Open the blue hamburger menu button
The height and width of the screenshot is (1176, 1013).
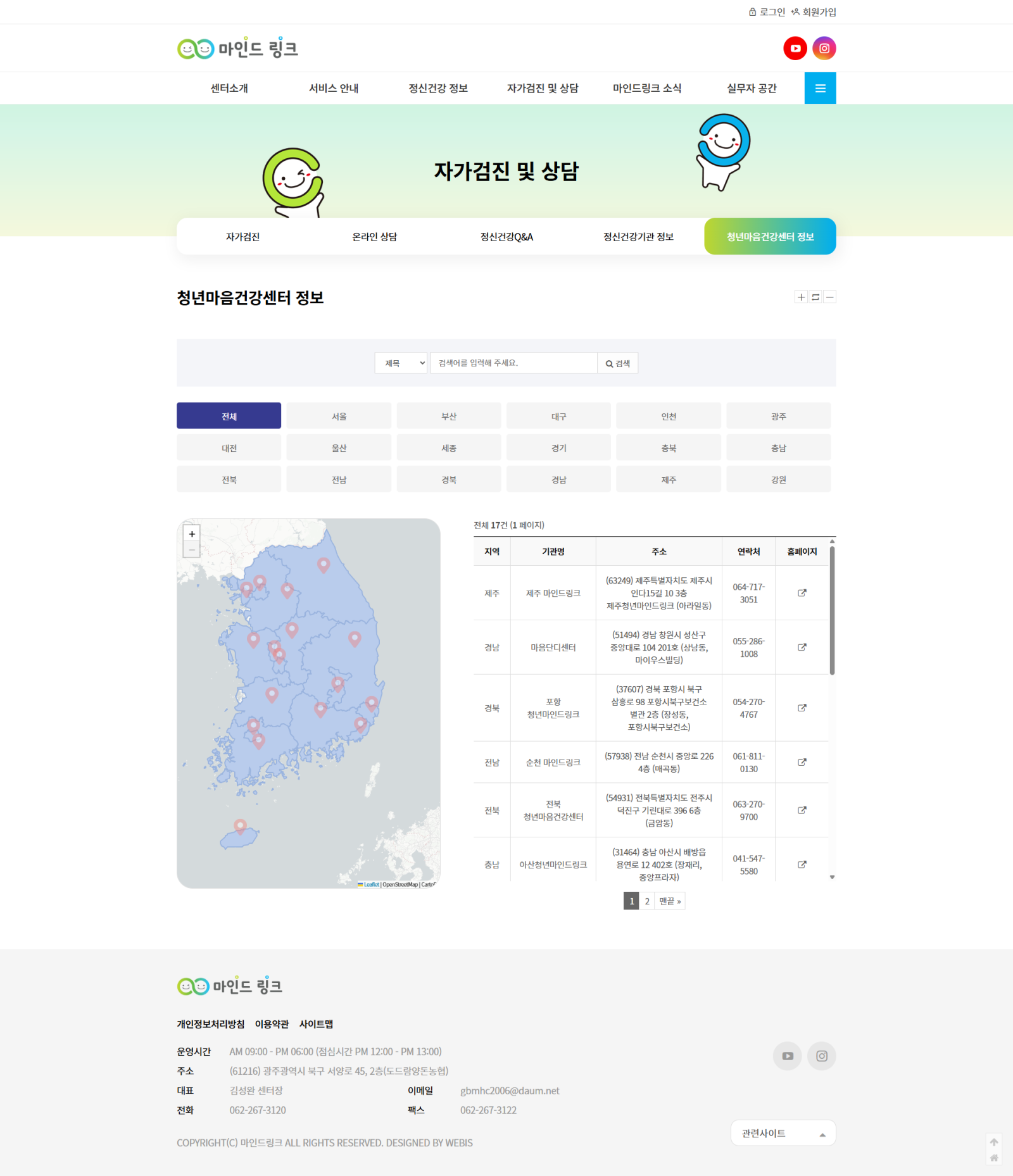(820, 88)
